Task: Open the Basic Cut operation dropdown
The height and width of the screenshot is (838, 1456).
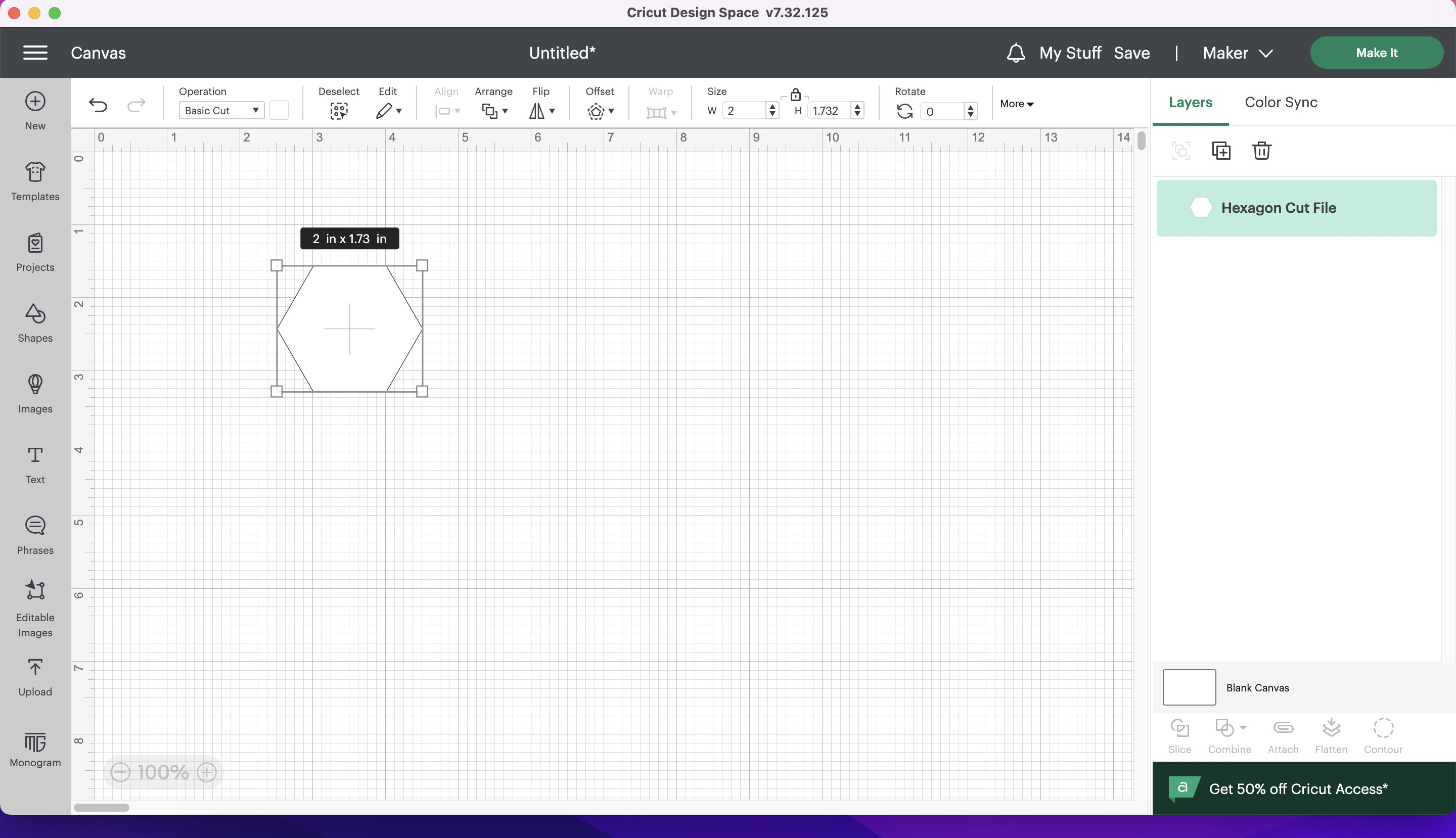Action: 220,110
